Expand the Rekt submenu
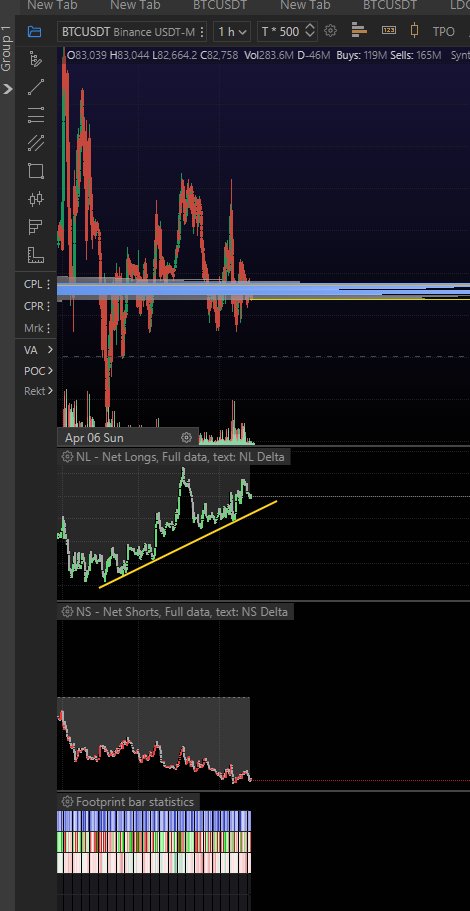This screenshot has width=470, height=911. 50,391
